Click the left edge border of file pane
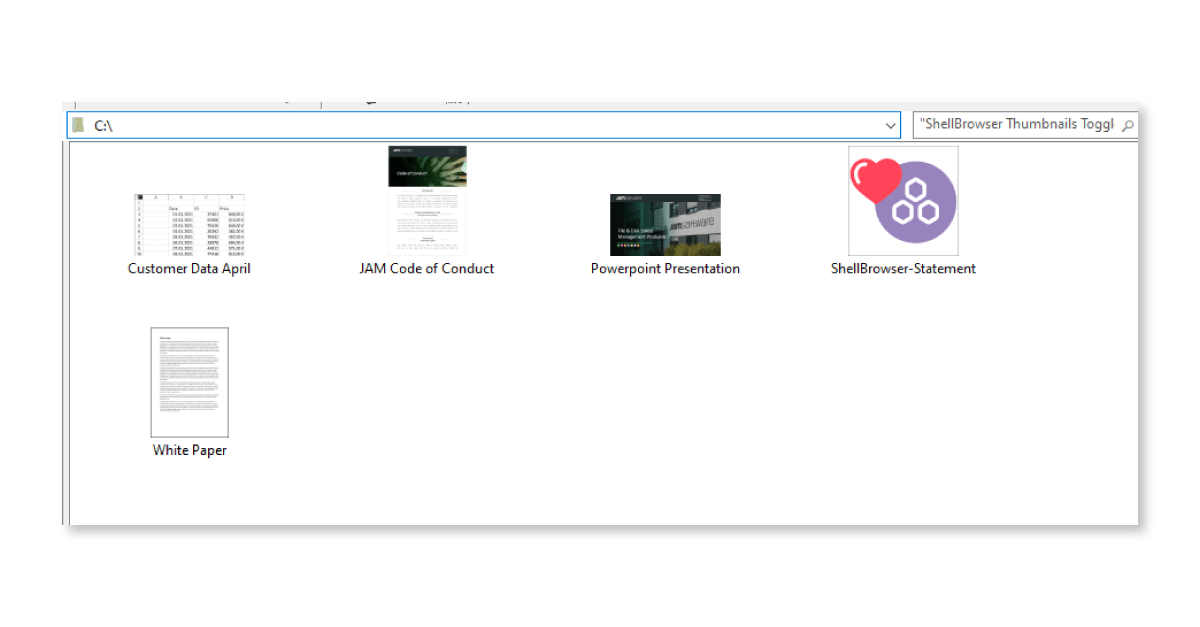The height and width of the screenshot is (627, 1200). click(67, 330)
